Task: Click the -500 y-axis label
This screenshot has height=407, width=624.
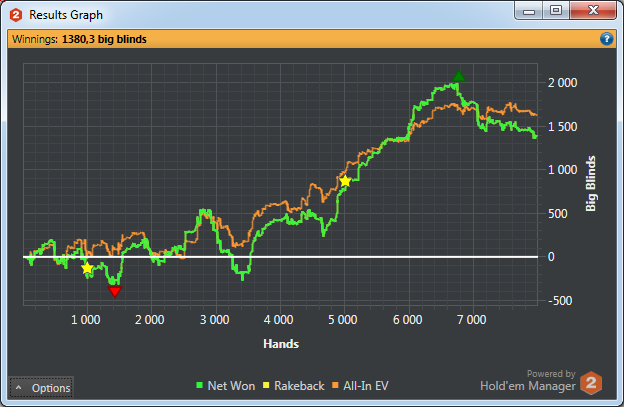Action: point(562,301)
